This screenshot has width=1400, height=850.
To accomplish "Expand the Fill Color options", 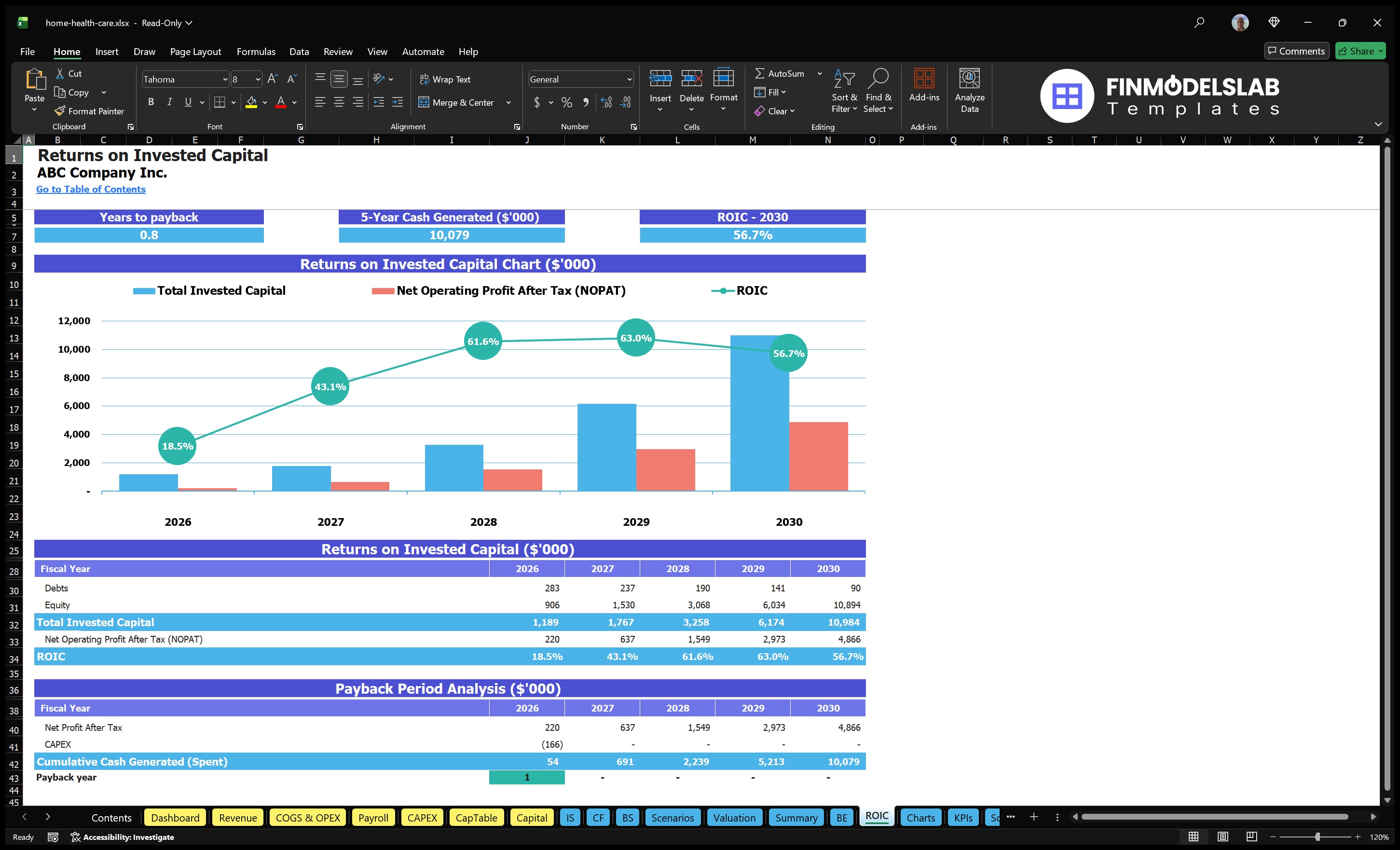I will (x=265, y=103).
